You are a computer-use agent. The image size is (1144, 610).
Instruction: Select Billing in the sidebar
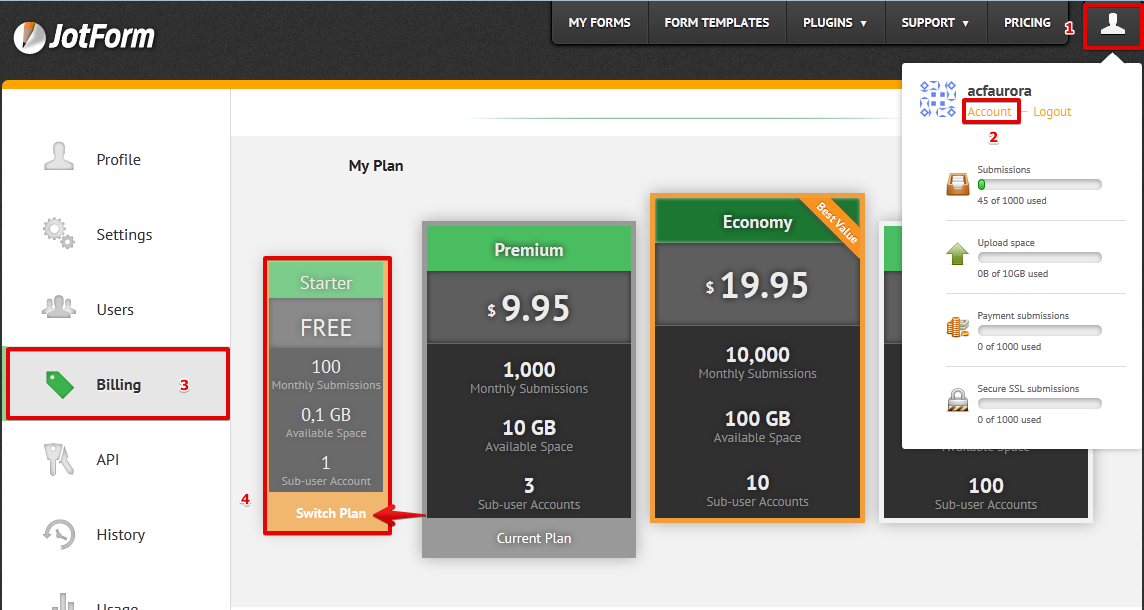117,385
